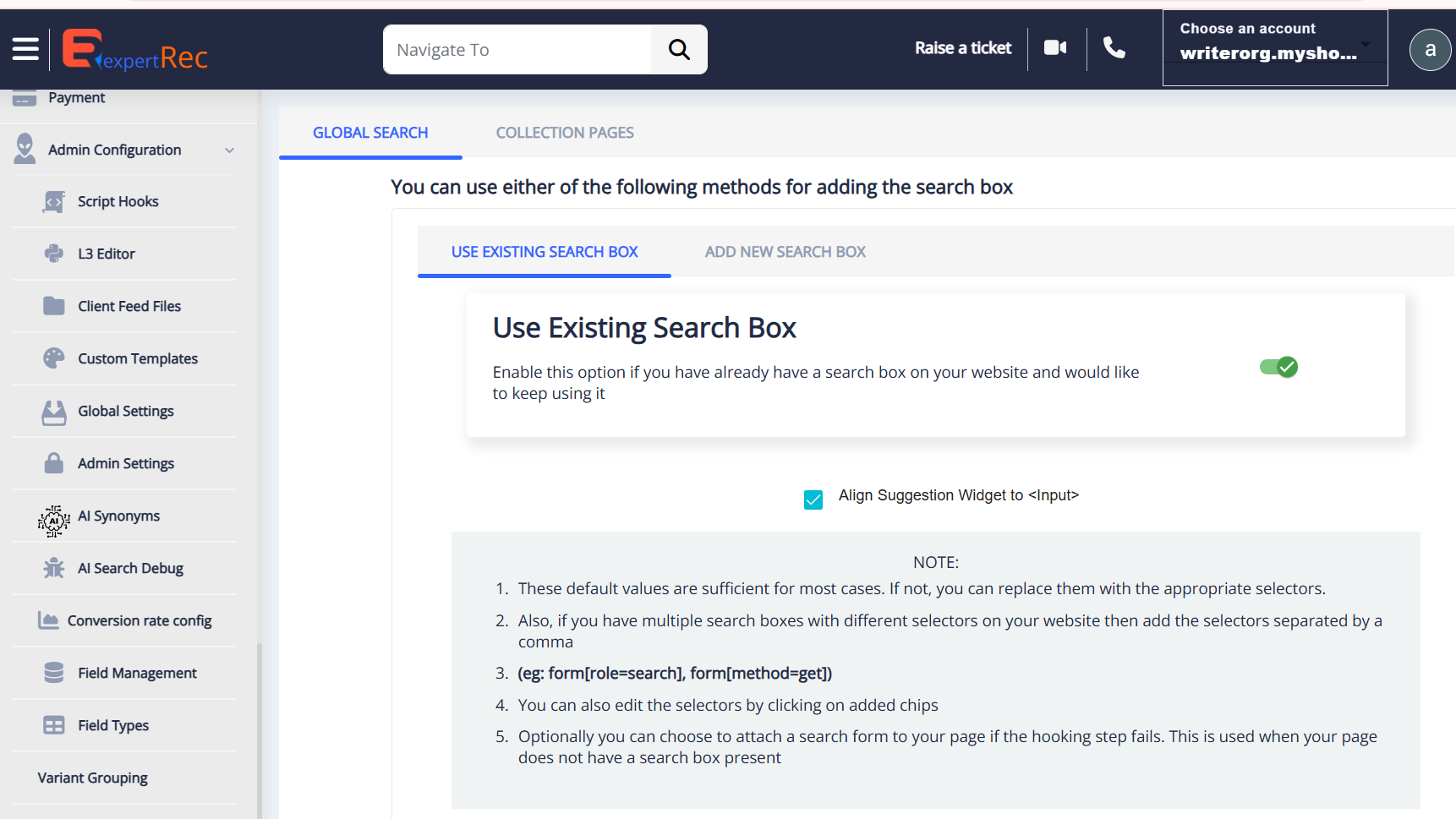Switch to the Collection Pages tab

[x=565, y=133]
